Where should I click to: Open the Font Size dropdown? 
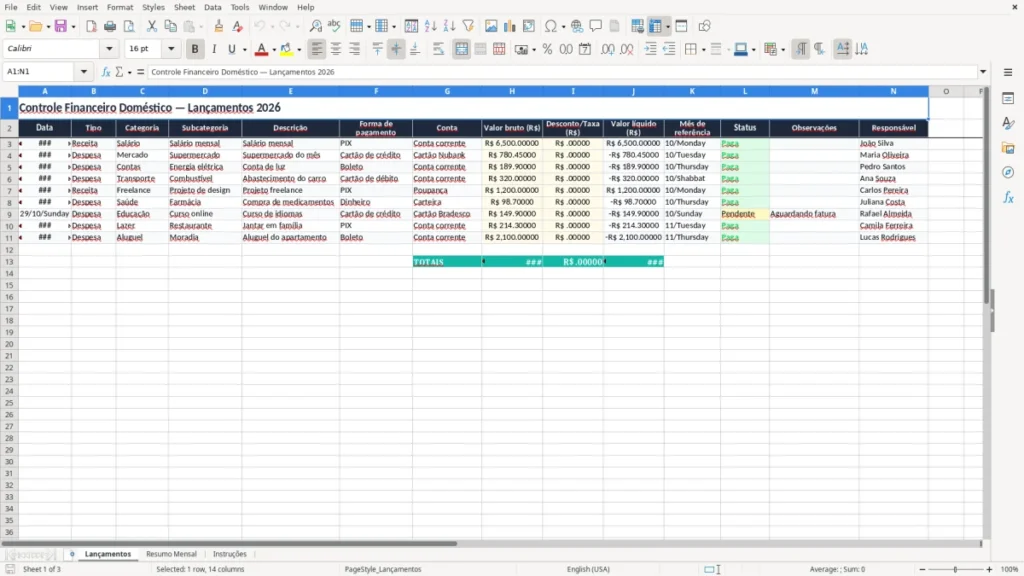[x=171, y=48]
